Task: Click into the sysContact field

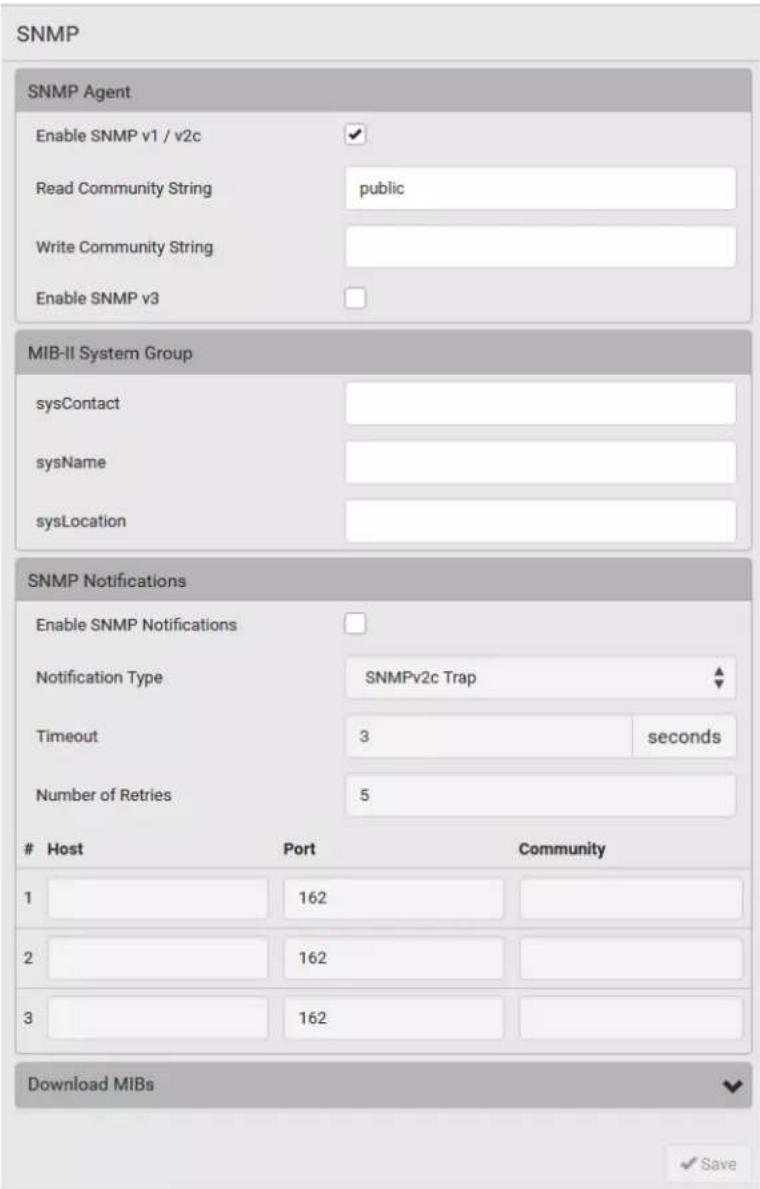Action: click(541, 403)
